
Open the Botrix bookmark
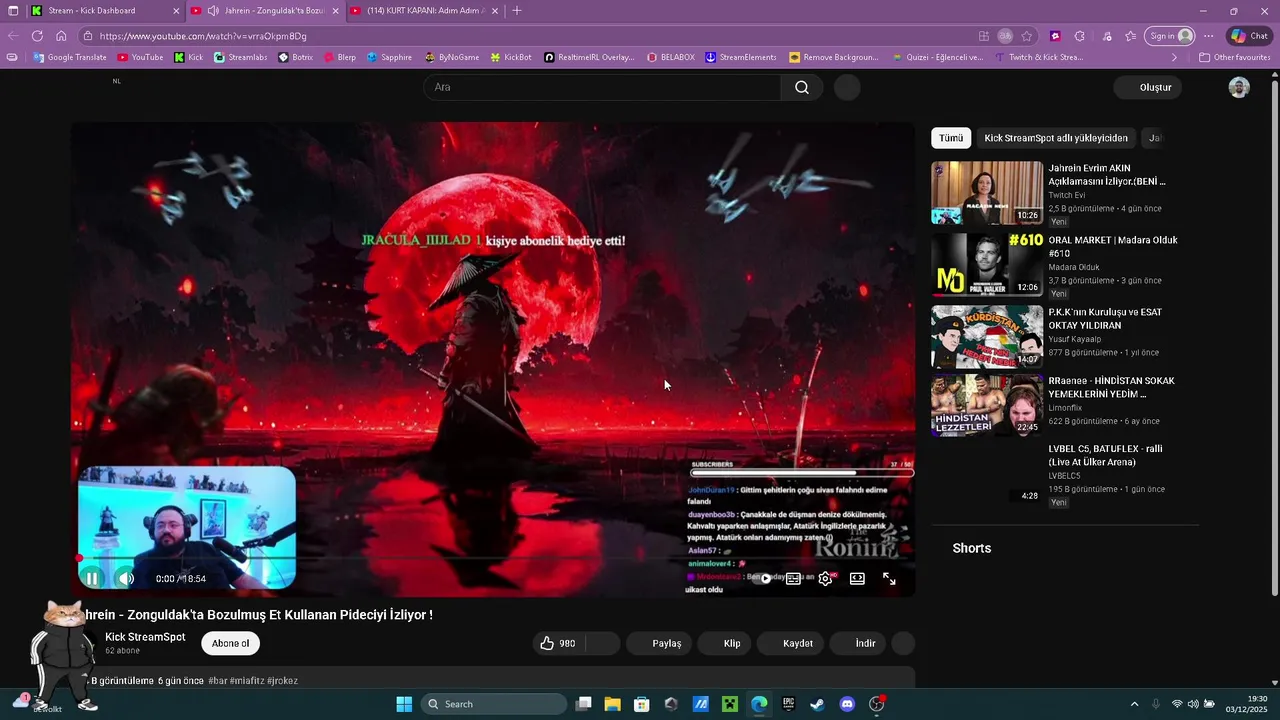coord(295,58)
